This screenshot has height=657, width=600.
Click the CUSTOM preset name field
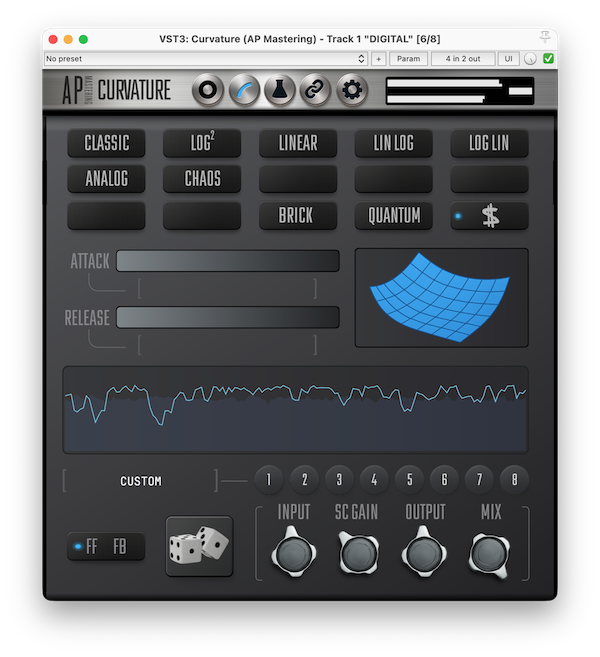[141, 481]
